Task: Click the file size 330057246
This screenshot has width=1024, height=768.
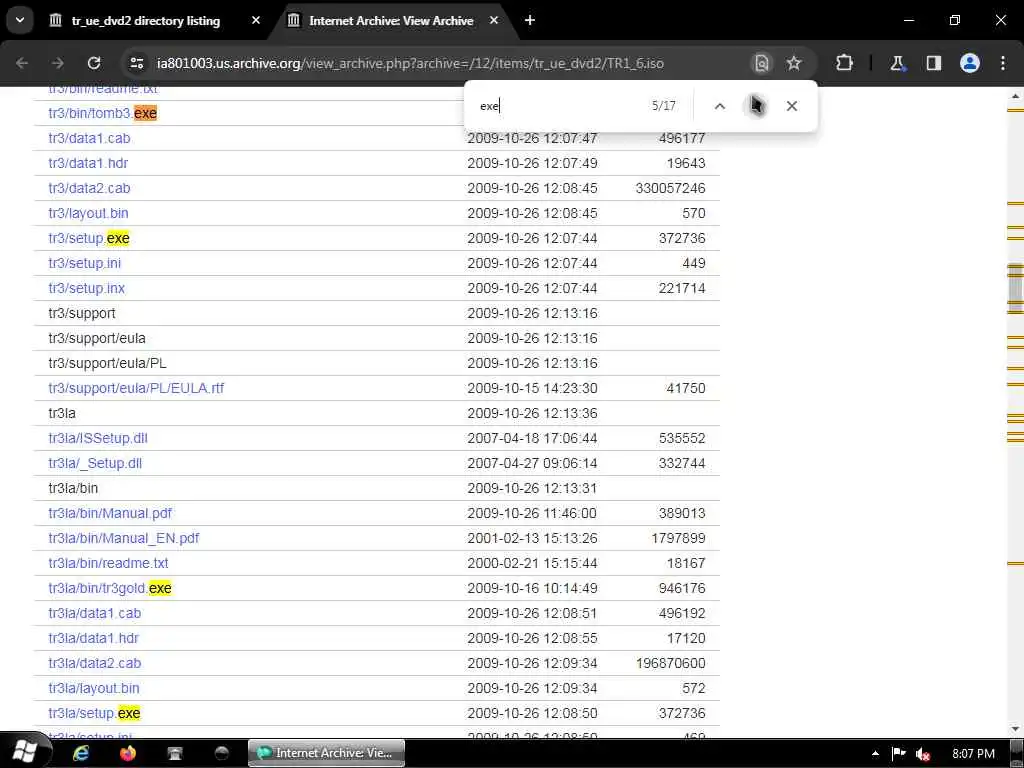Action: (x=670, y=188)
